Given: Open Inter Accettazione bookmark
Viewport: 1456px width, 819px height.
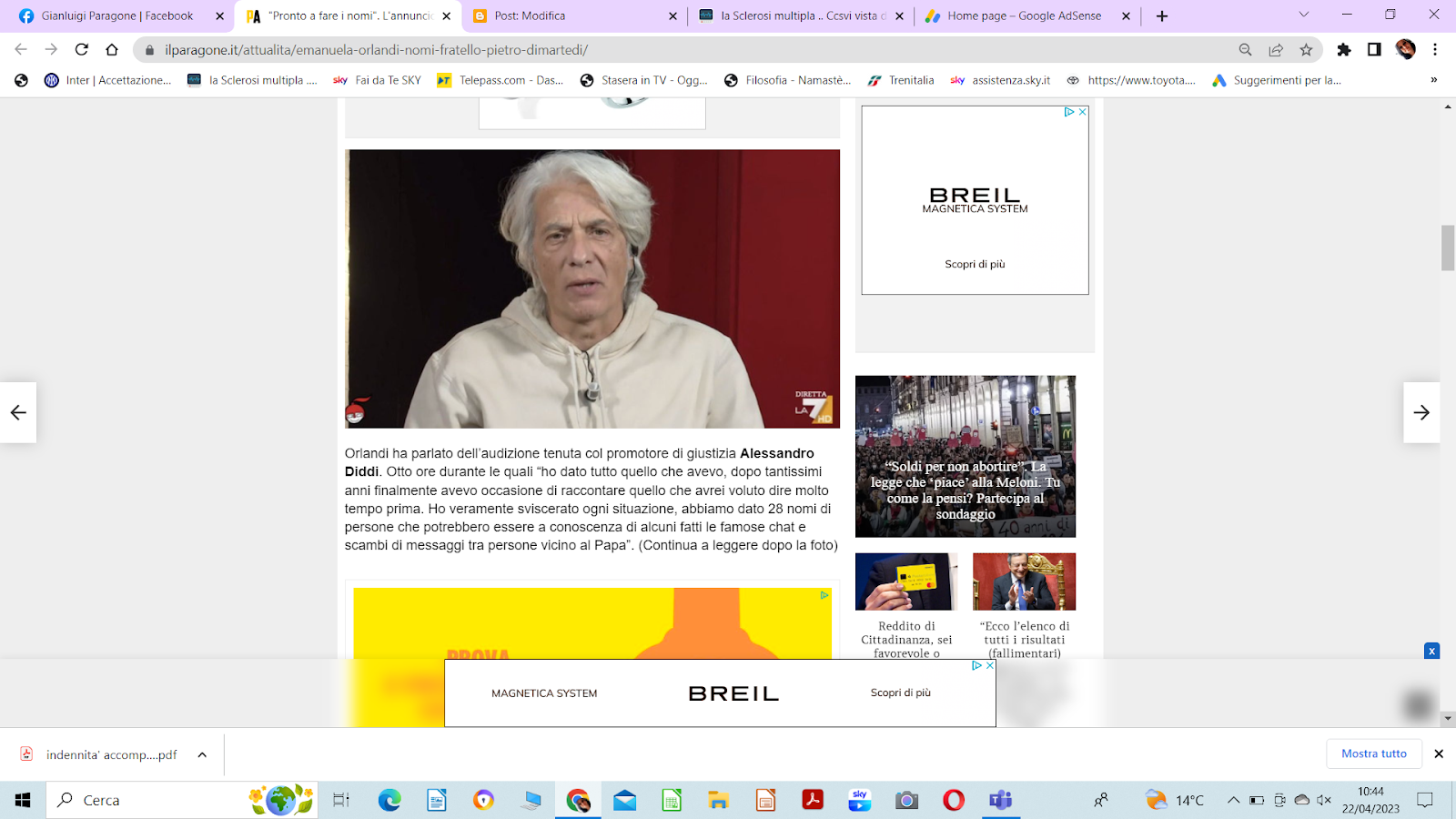Looking at the screenshot, I should [108, 80].
